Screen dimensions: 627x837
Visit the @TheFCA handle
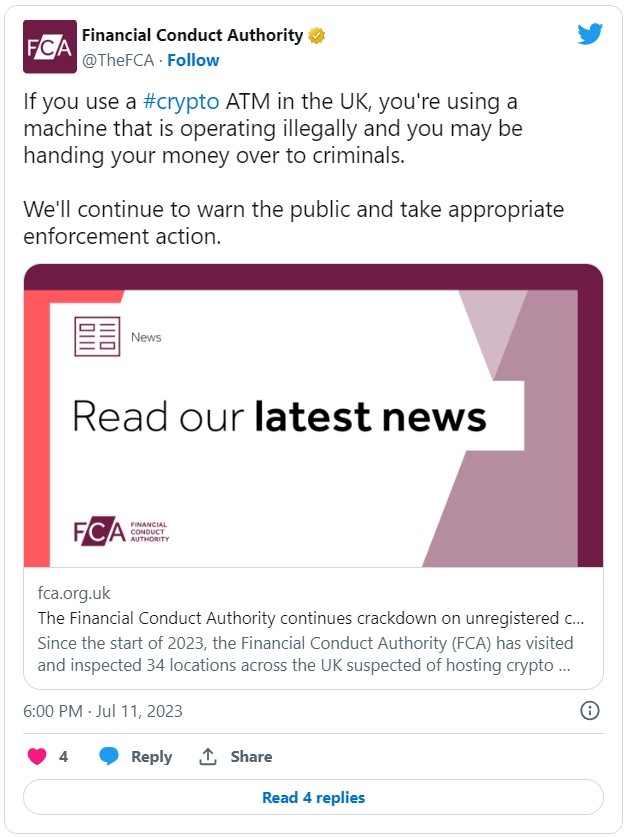click(119, 60)
